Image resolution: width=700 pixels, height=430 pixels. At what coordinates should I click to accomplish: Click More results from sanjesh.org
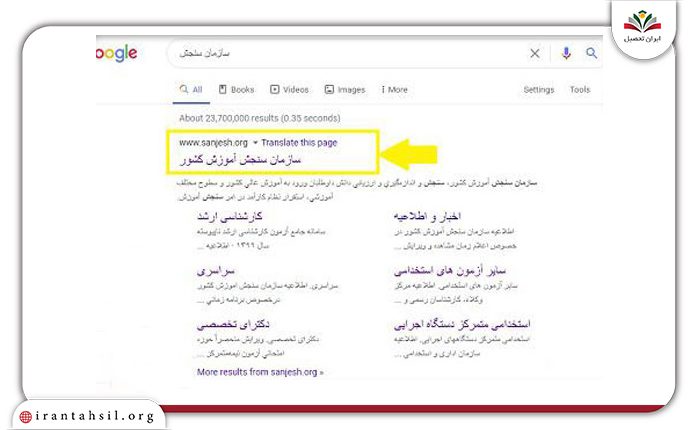pyautogui.click(x=260, y=372)
